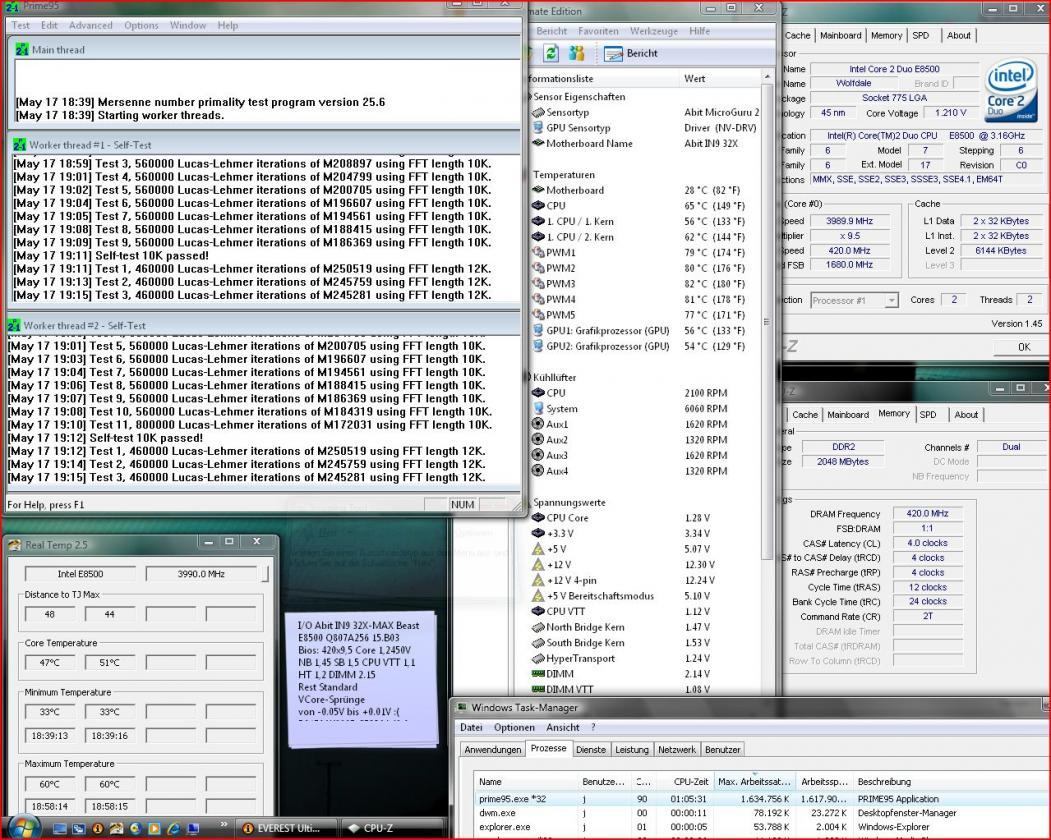The image size is (1051, 840).
Task: Open the Window menu in Prime95
Action: click(188, 25)
